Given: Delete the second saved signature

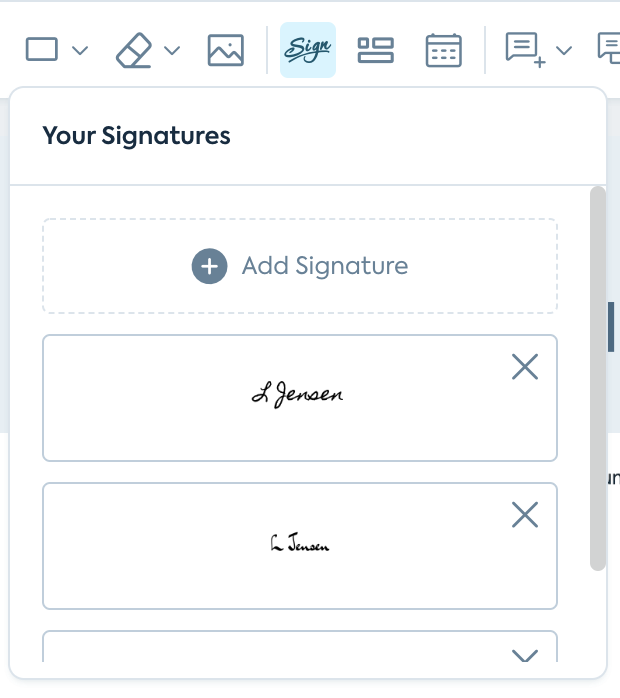Looking at the screenshot, I should pos(525,515).
